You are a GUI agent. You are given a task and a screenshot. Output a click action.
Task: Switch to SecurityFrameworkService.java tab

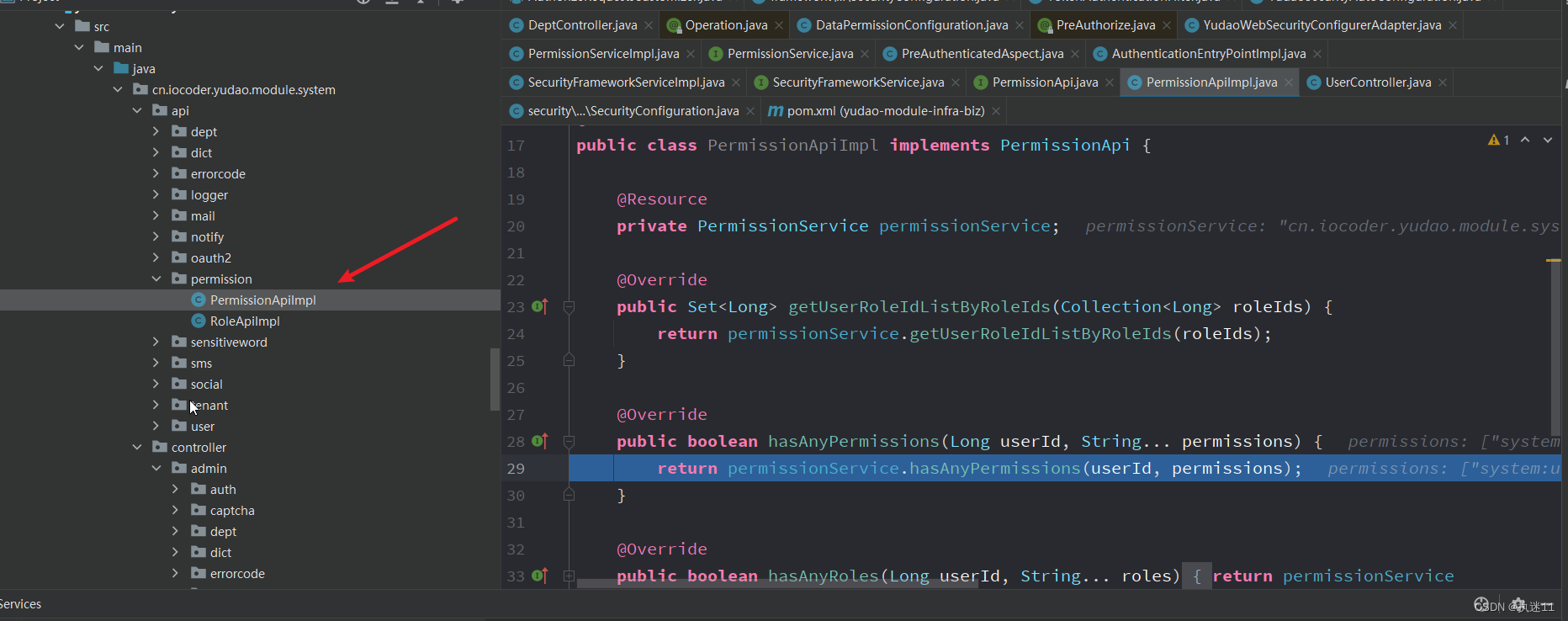click(858, 82)
